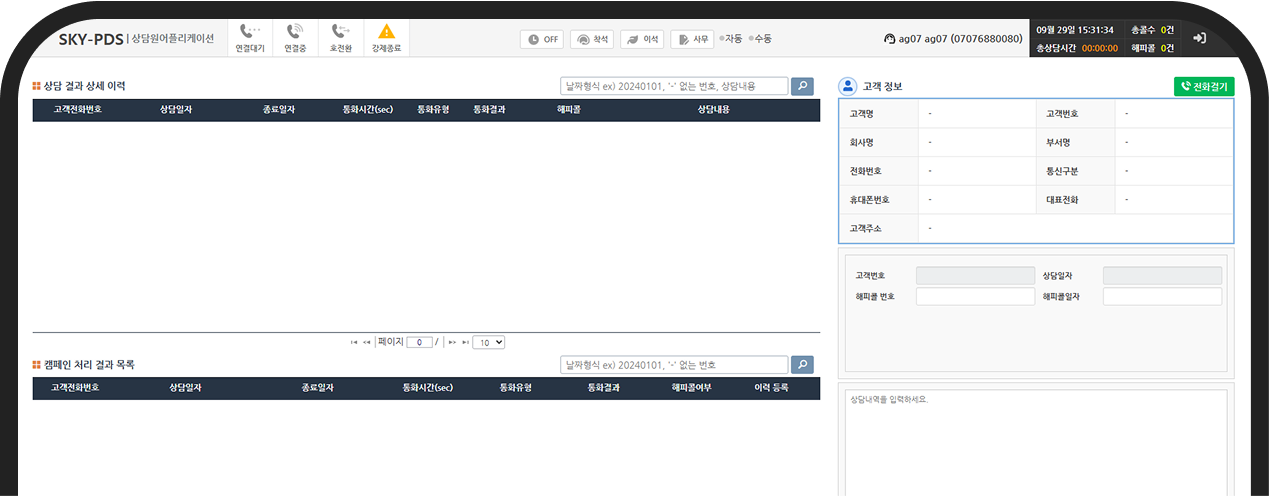Click the green 전화걸기 button
Viewport: 1269px width, 496px height.
1204,87
